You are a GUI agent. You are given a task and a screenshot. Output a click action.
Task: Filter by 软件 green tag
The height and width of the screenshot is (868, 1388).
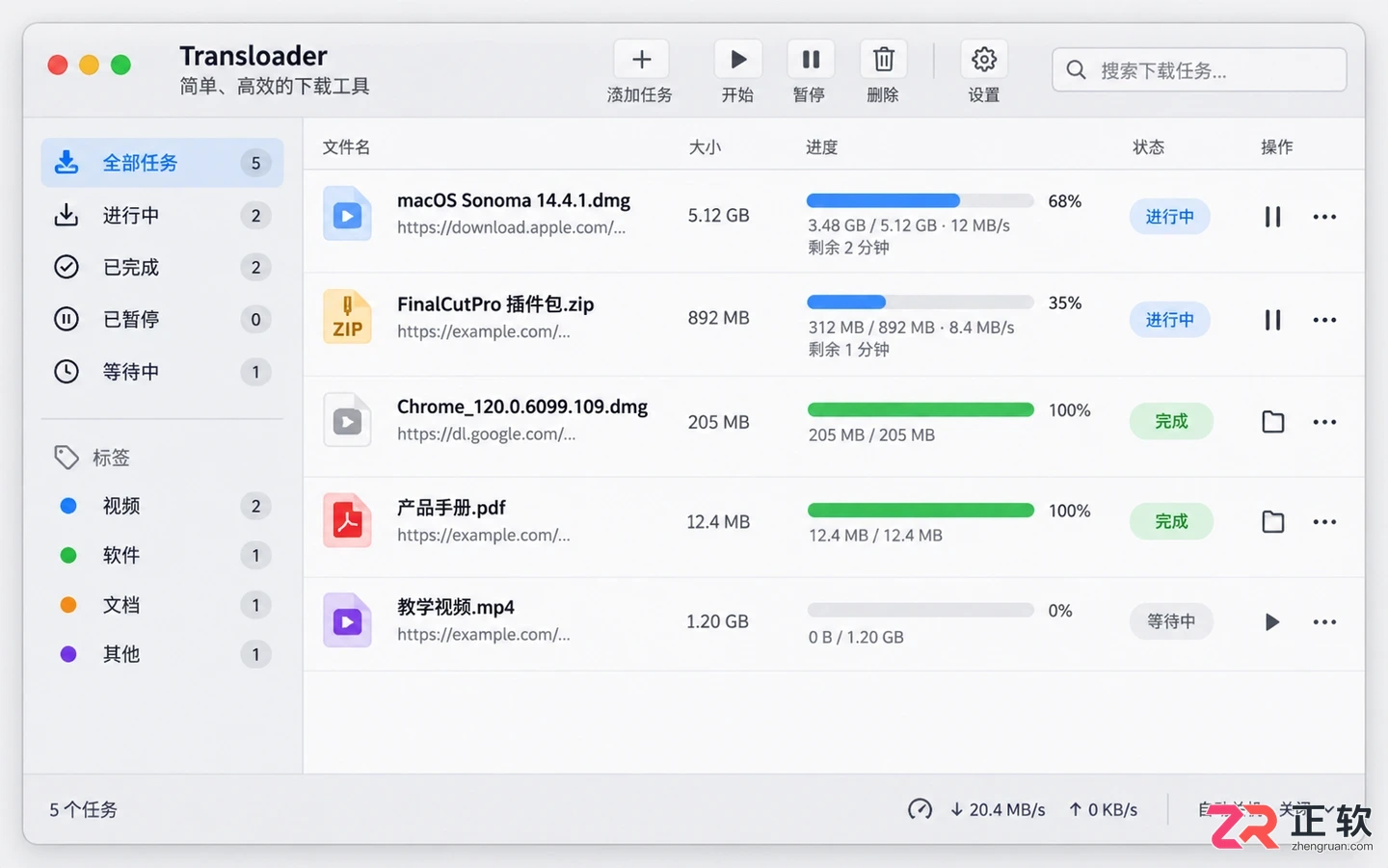point(162,555)
